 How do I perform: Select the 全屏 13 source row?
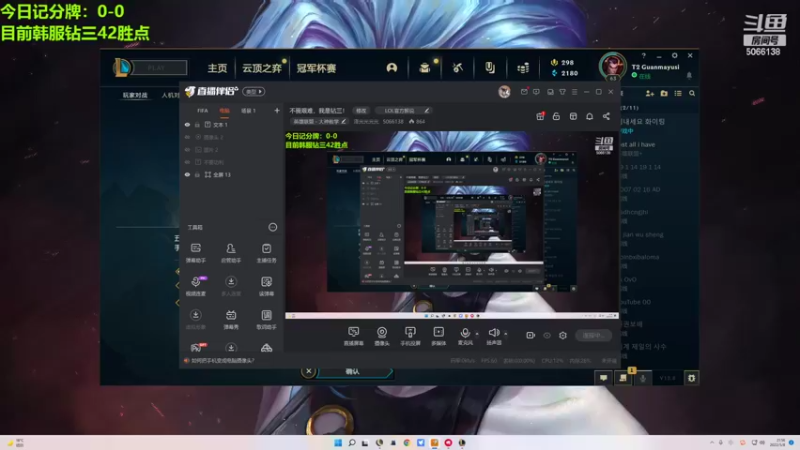[231, 175]
